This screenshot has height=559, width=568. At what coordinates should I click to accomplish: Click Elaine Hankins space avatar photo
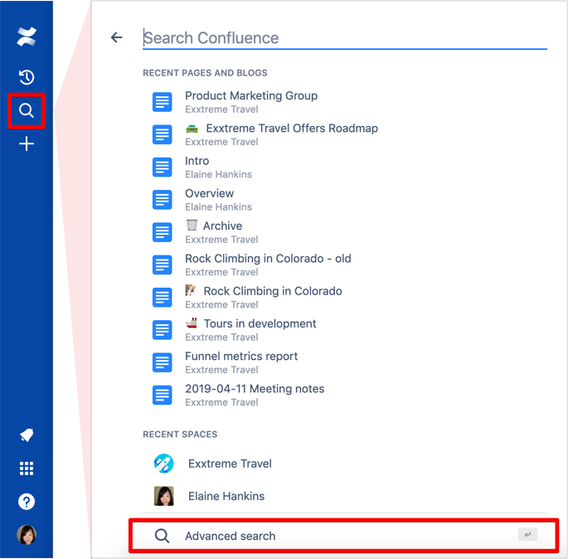coord(164,496)
